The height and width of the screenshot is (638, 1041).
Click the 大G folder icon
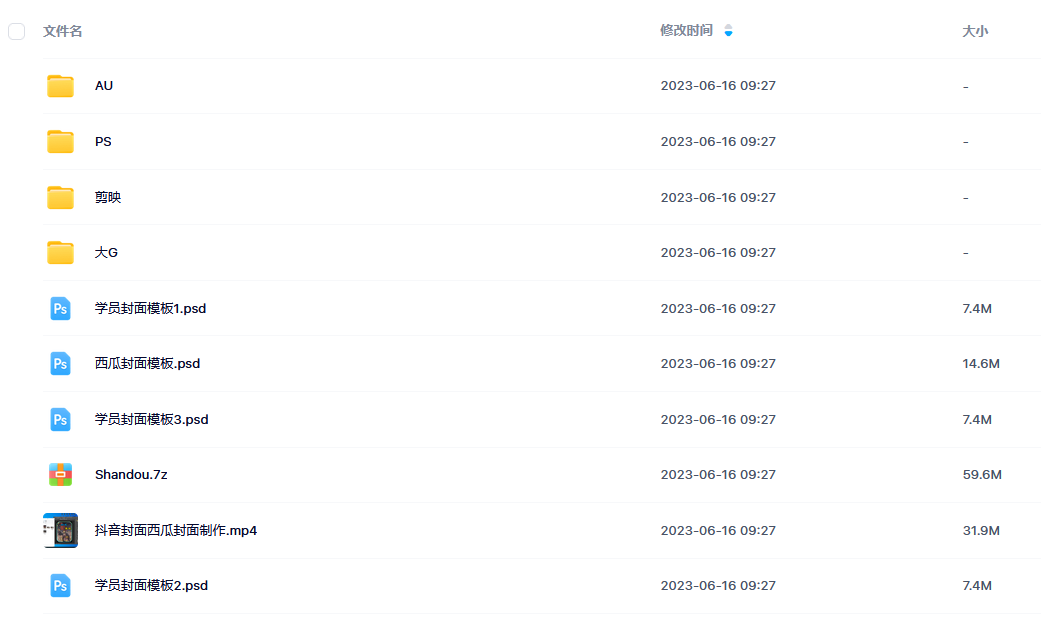[60, 253]
